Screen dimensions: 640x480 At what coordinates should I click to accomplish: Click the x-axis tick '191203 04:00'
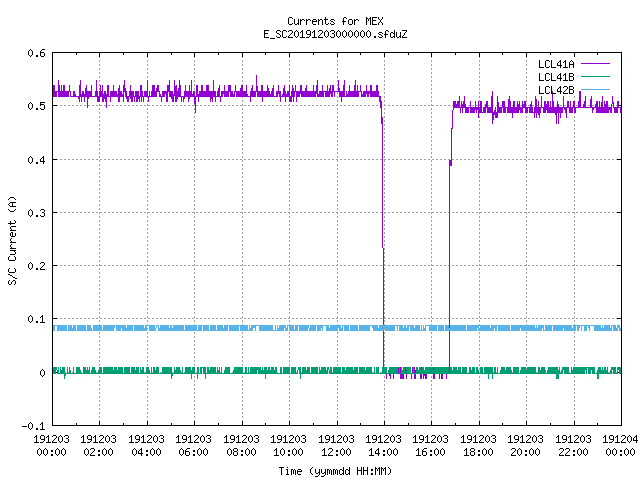146,446
